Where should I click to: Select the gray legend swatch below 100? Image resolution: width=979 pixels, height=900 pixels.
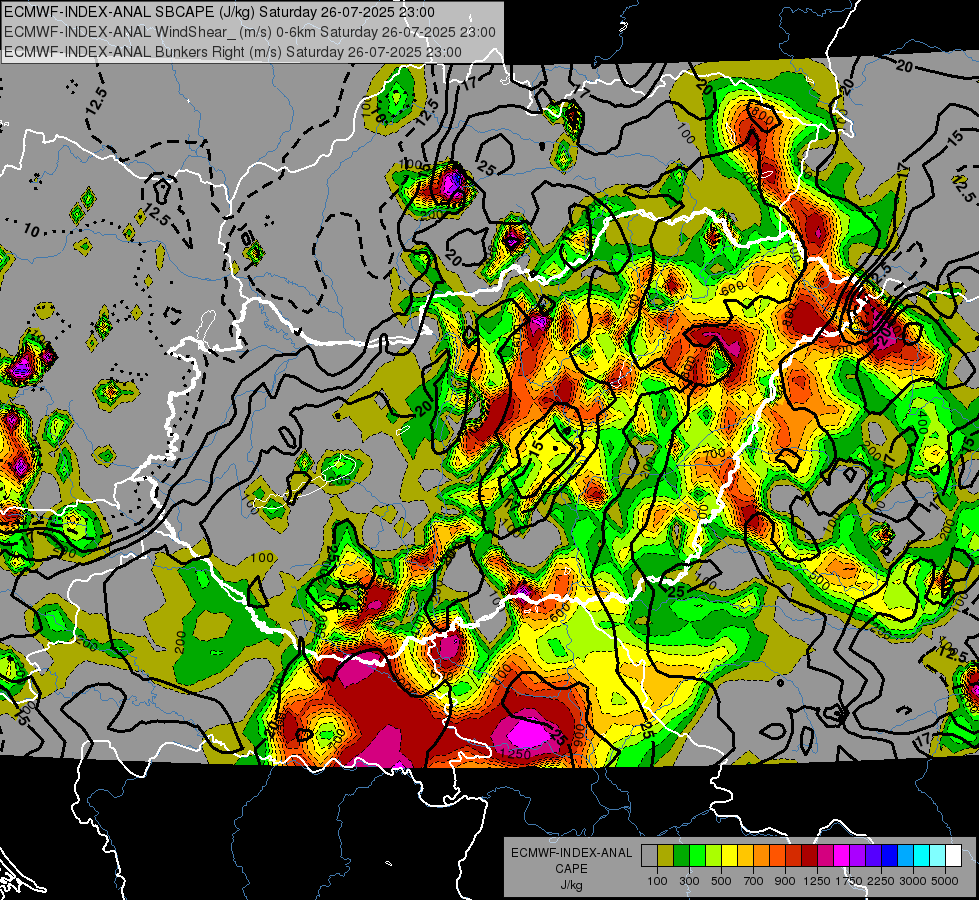click(649, 856)
